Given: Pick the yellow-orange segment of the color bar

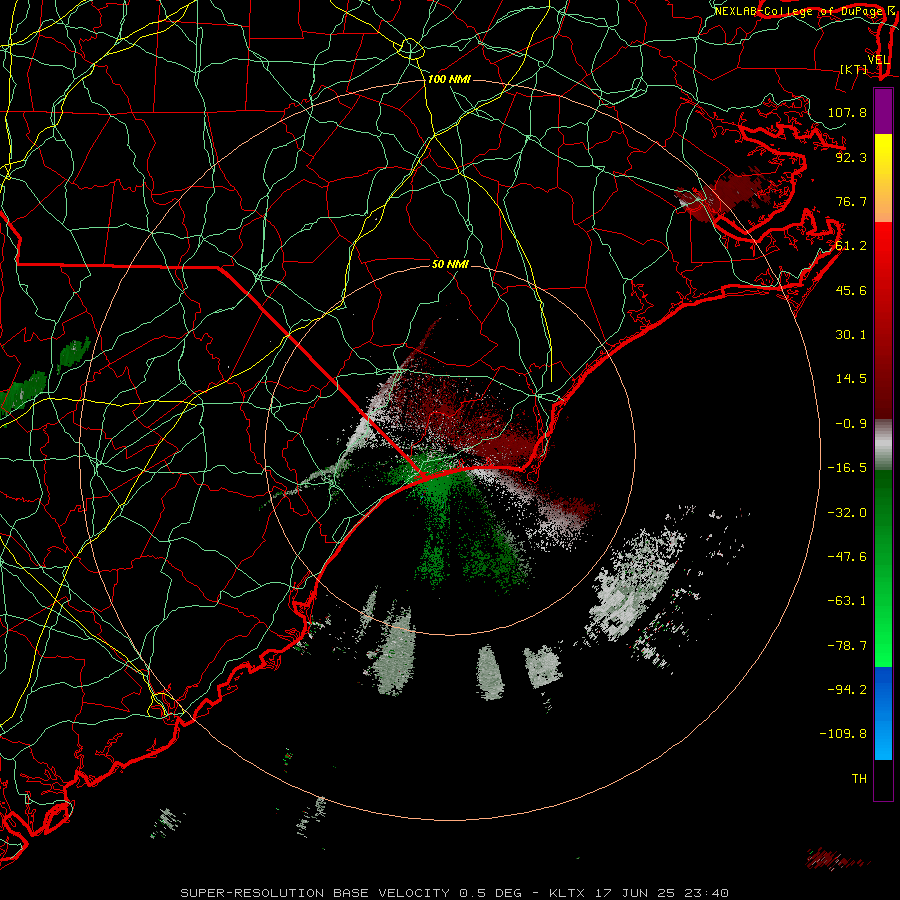Looking at the screenshot, I should click(x=883, y=178).
